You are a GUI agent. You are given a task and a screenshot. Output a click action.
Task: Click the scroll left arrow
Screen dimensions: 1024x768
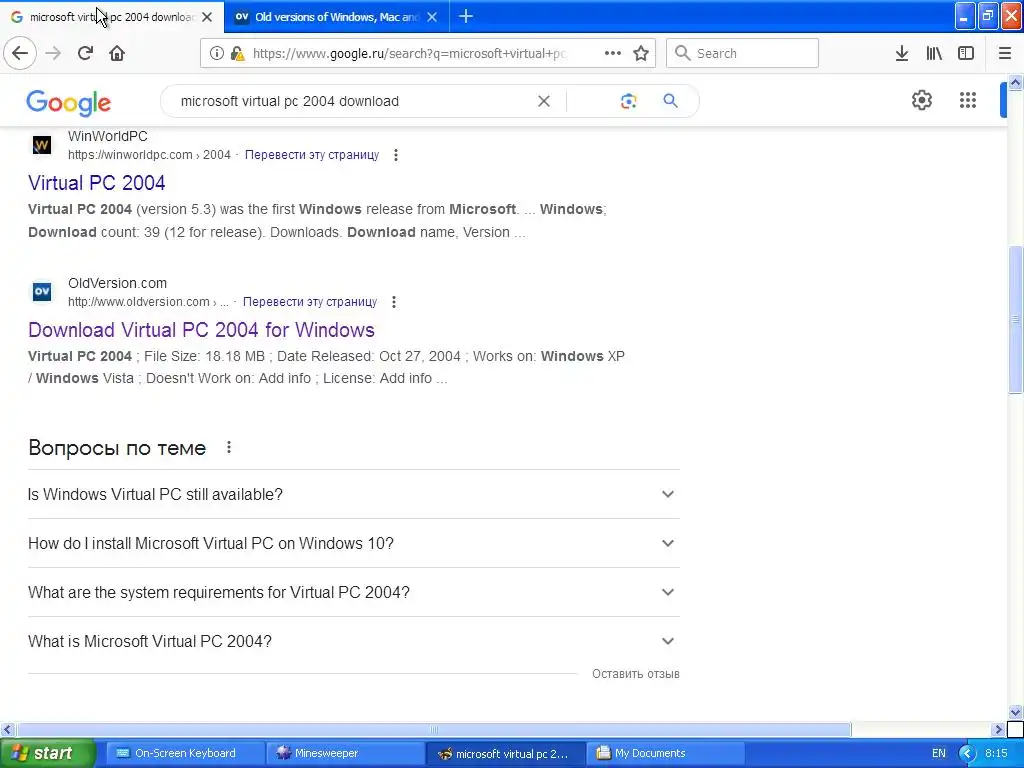click(x=8, y=729)
